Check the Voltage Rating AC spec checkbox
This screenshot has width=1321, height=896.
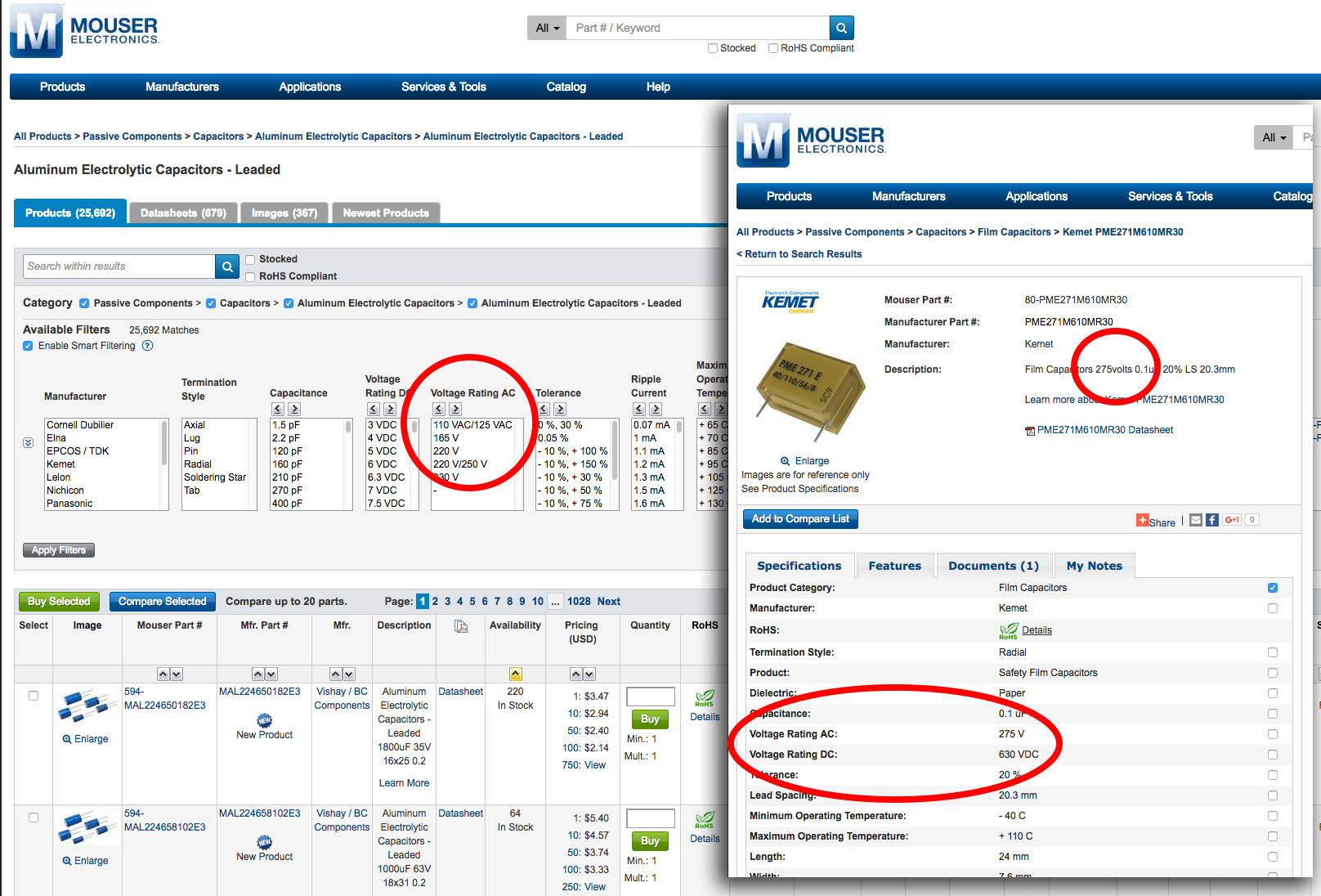point(1273,734)
